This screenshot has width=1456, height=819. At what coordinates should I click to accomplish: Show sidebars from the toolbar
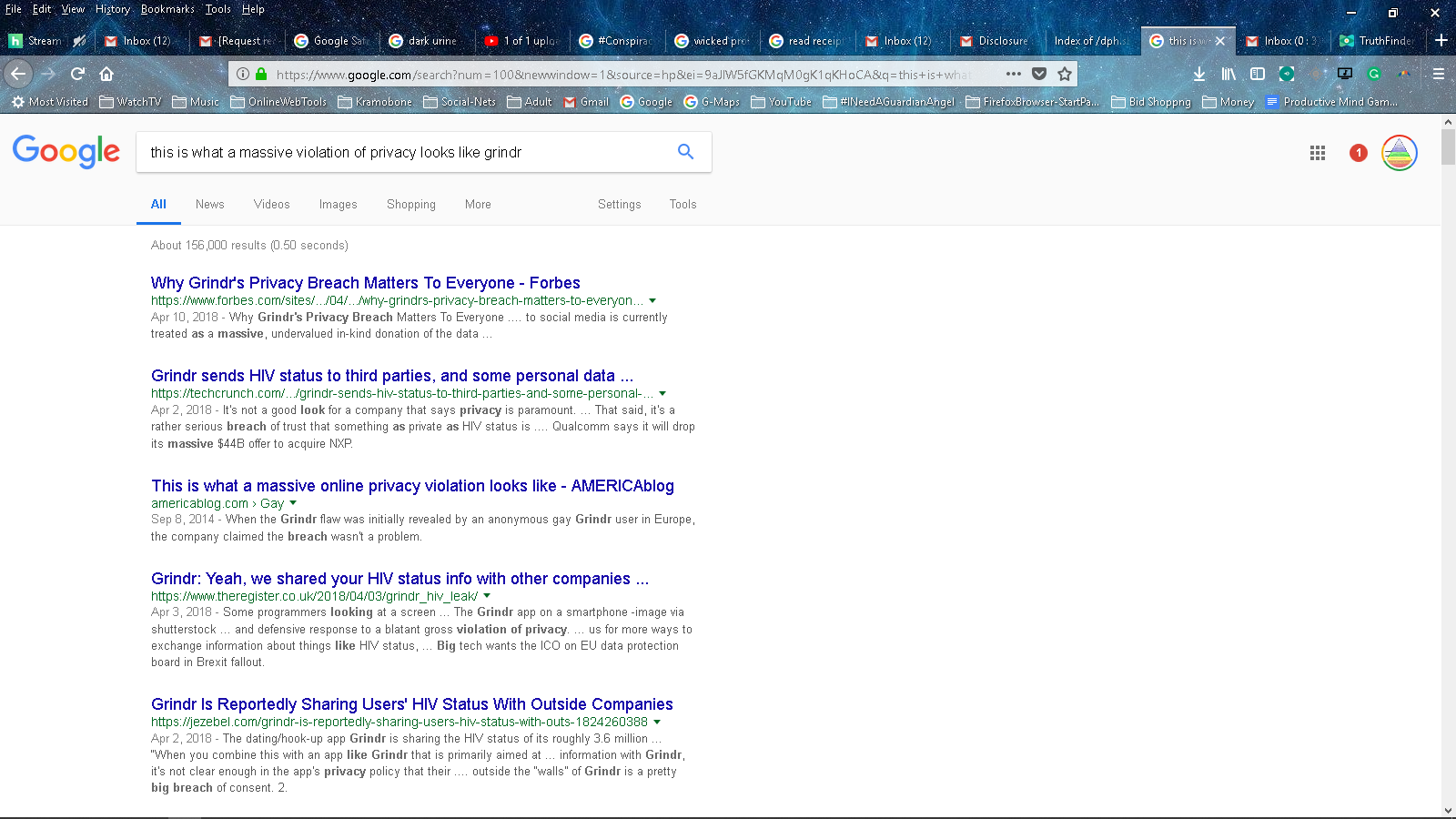pos(1258,74)
